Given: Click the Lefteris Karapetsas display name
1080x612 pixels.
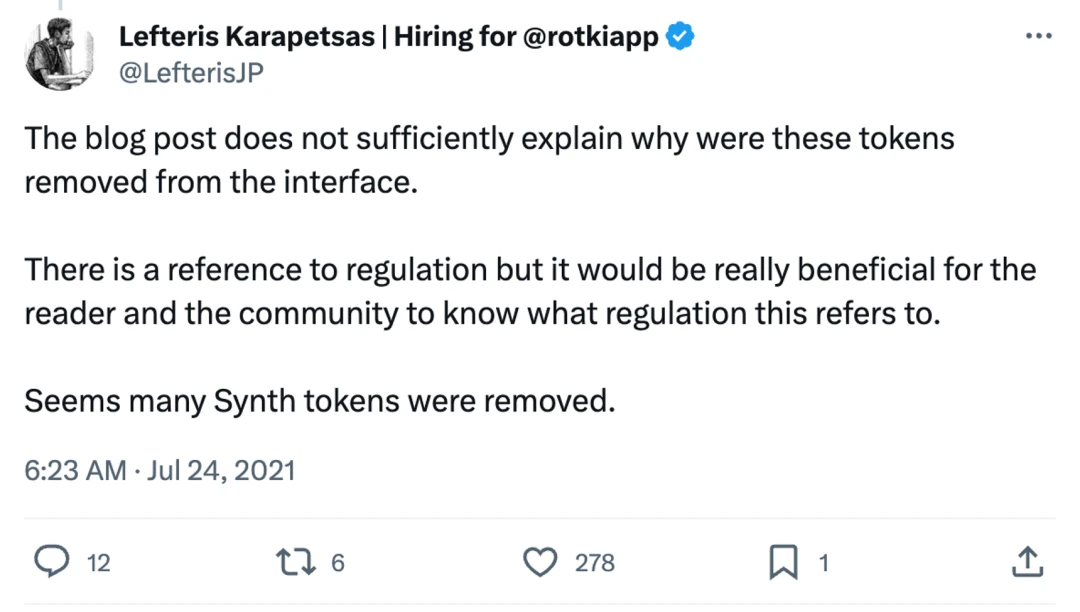Looking at the screenshot, I should point(249,38).
